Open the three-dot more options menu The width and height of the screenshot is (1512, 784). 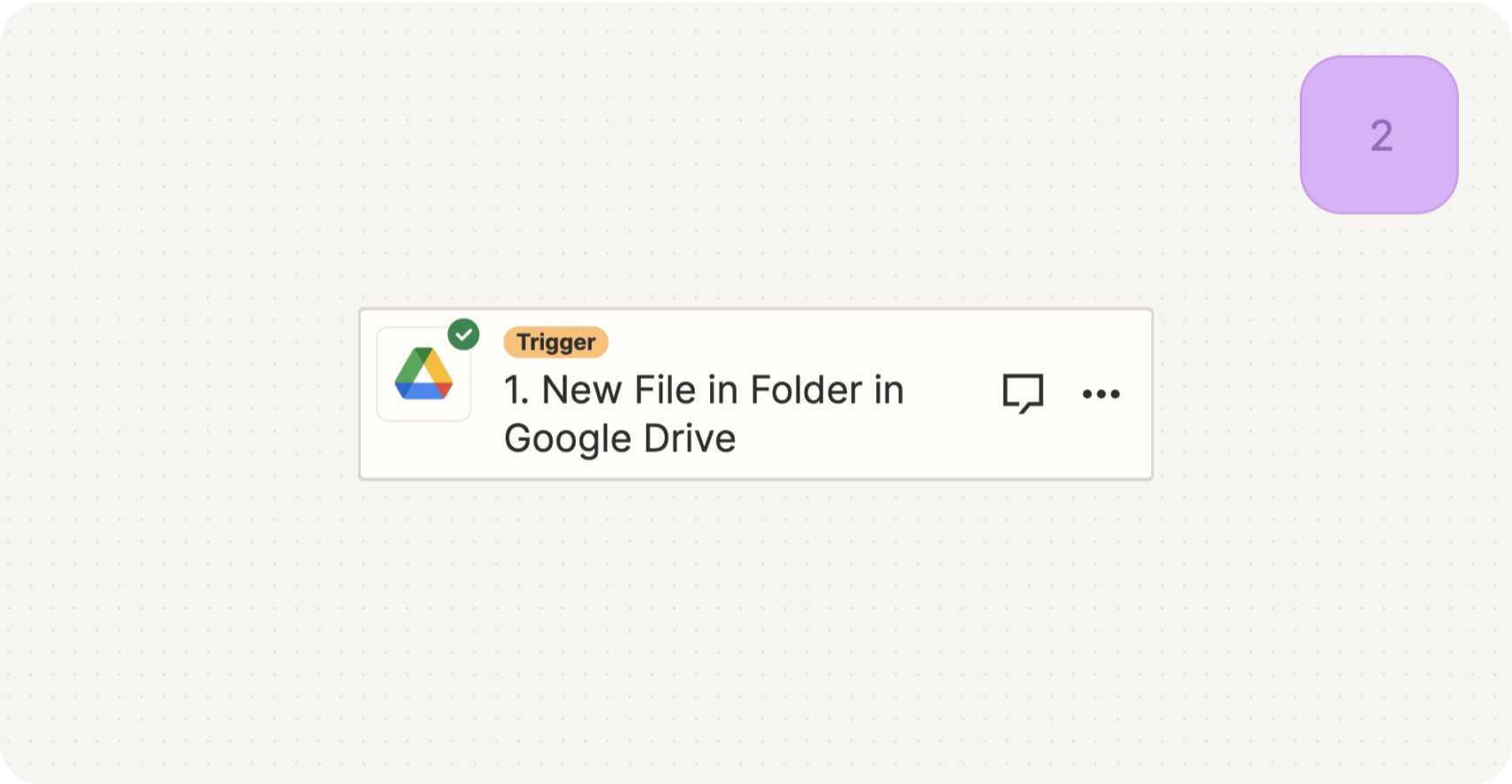1101,394
